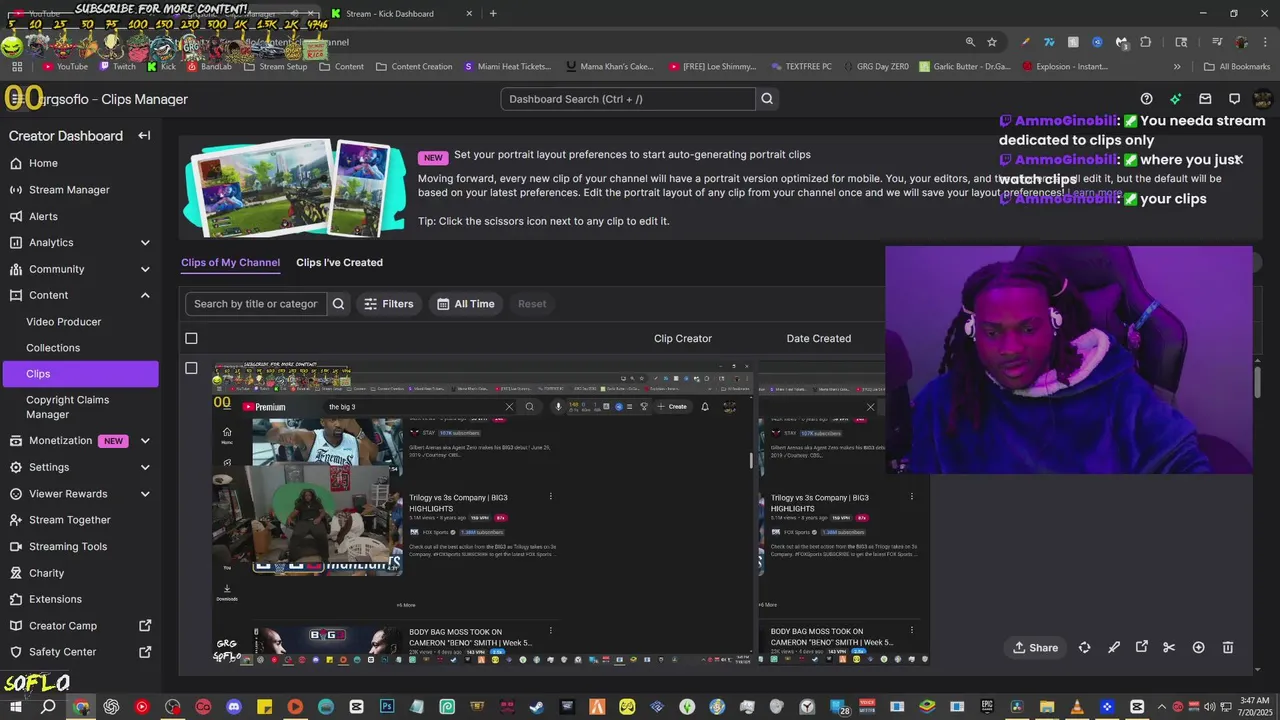Open the Twitch bookmark
This screenshot has height=720, width=1280.
tap(118, 67)
